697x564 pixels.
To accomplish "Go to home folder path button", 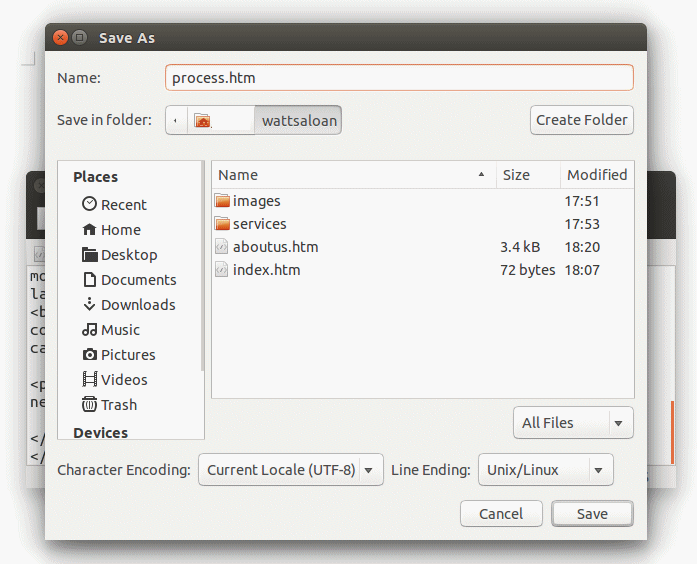I will click(220, 120).
